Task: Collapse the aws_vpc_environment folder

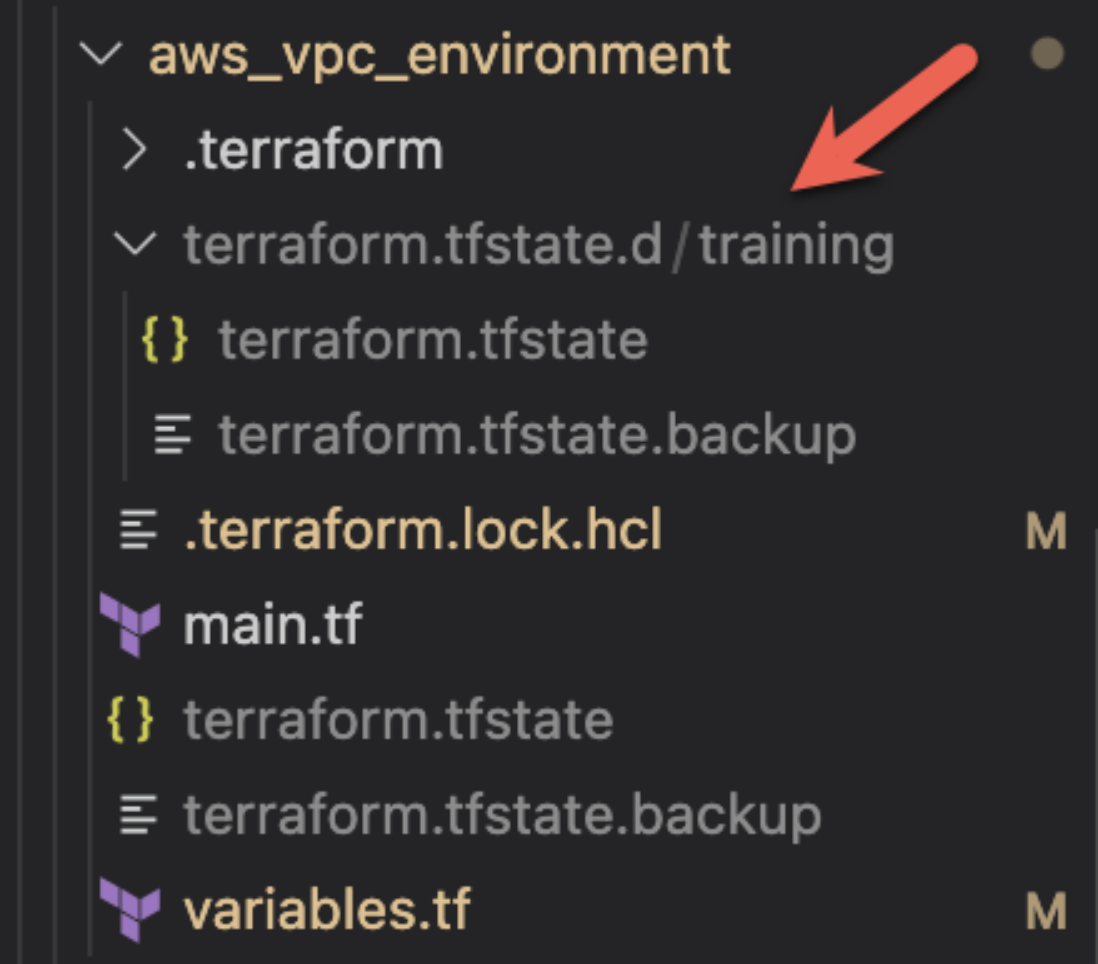Action: pyautogui.click(x=101, y=54)
